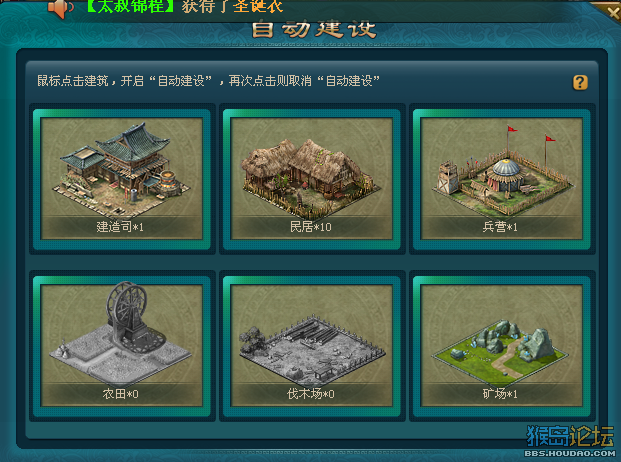The width and height of the screenshot is (621, 462).
Task: Click the red flags on barracks
Action: (x=531, y=135)
